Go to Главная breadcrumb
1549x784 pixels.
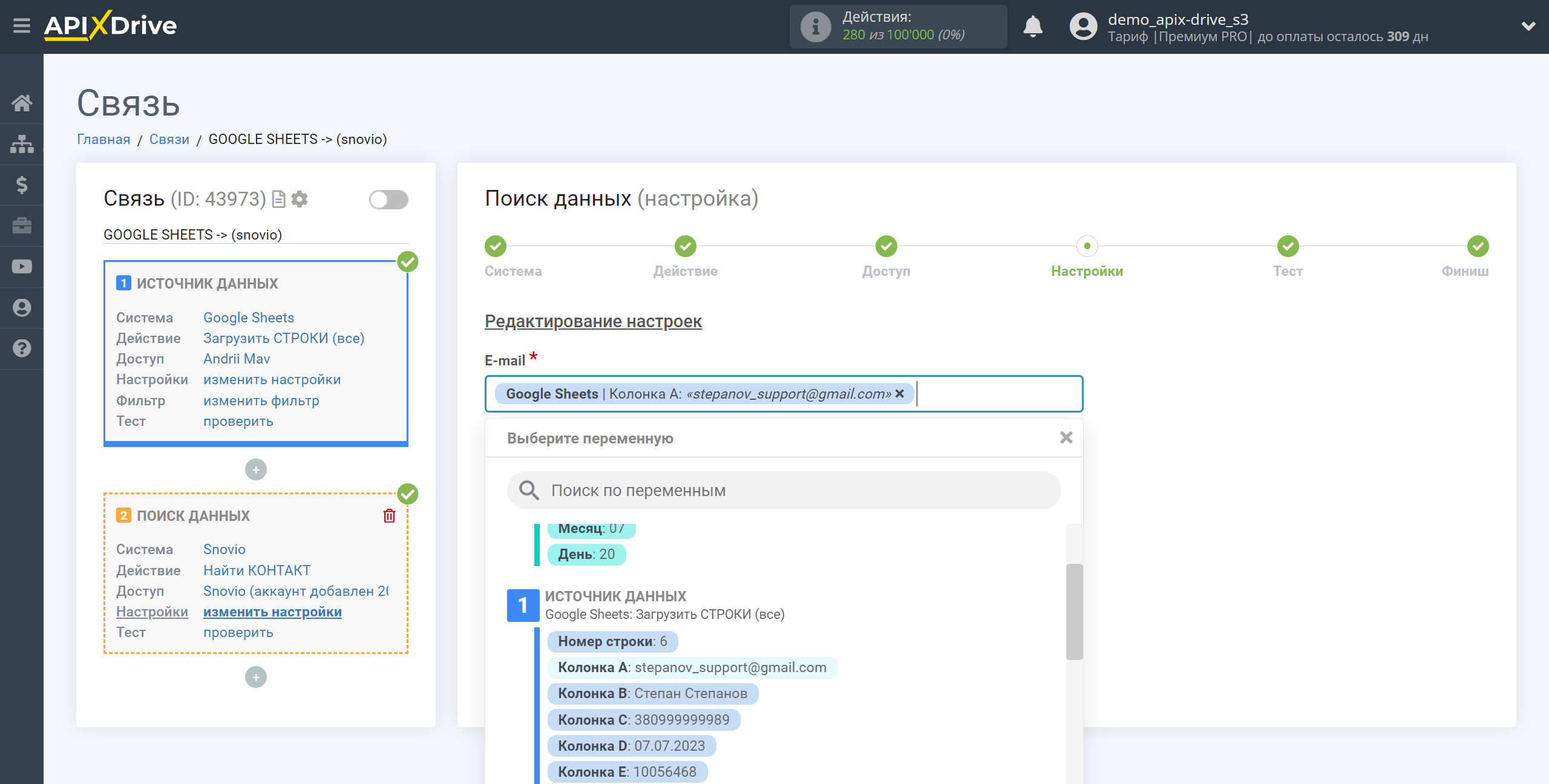[x=103, y=139]
